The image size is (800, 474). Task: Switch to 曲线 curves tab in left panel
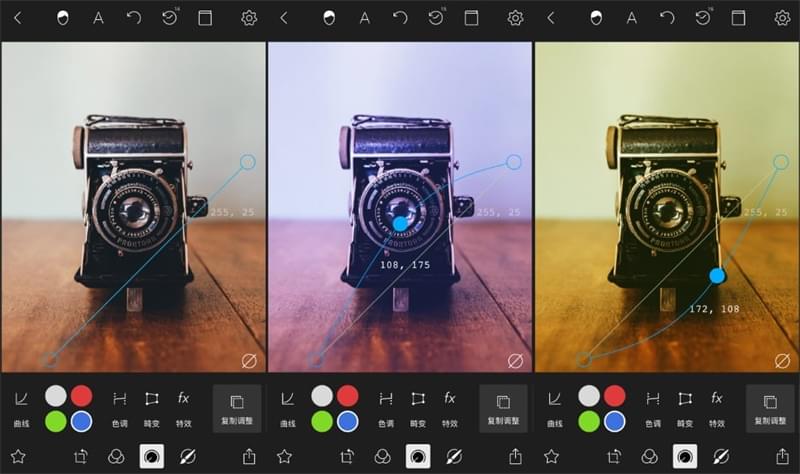22,406
